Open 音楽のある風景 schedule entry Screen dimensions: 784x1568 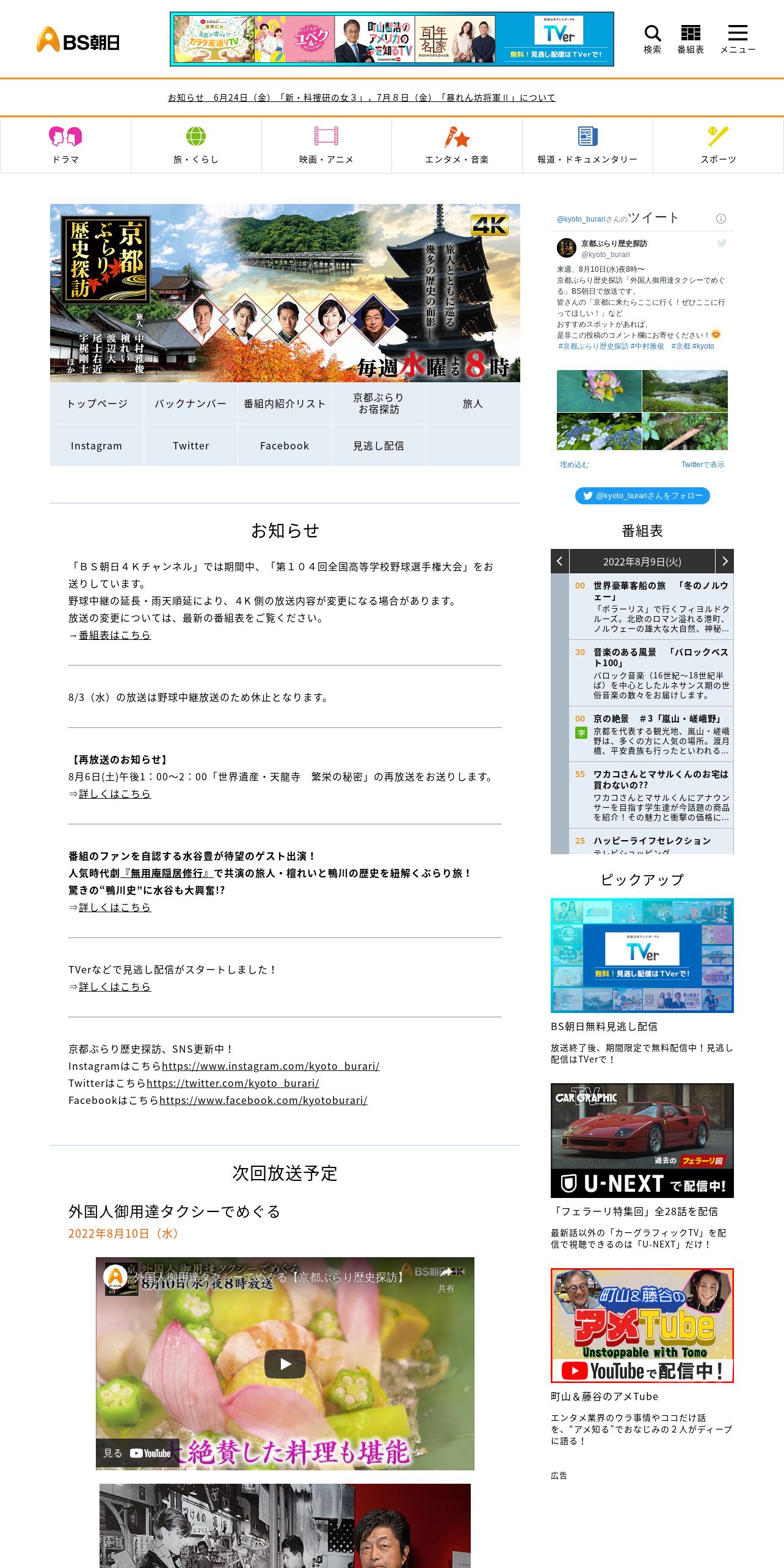(652, 672)
